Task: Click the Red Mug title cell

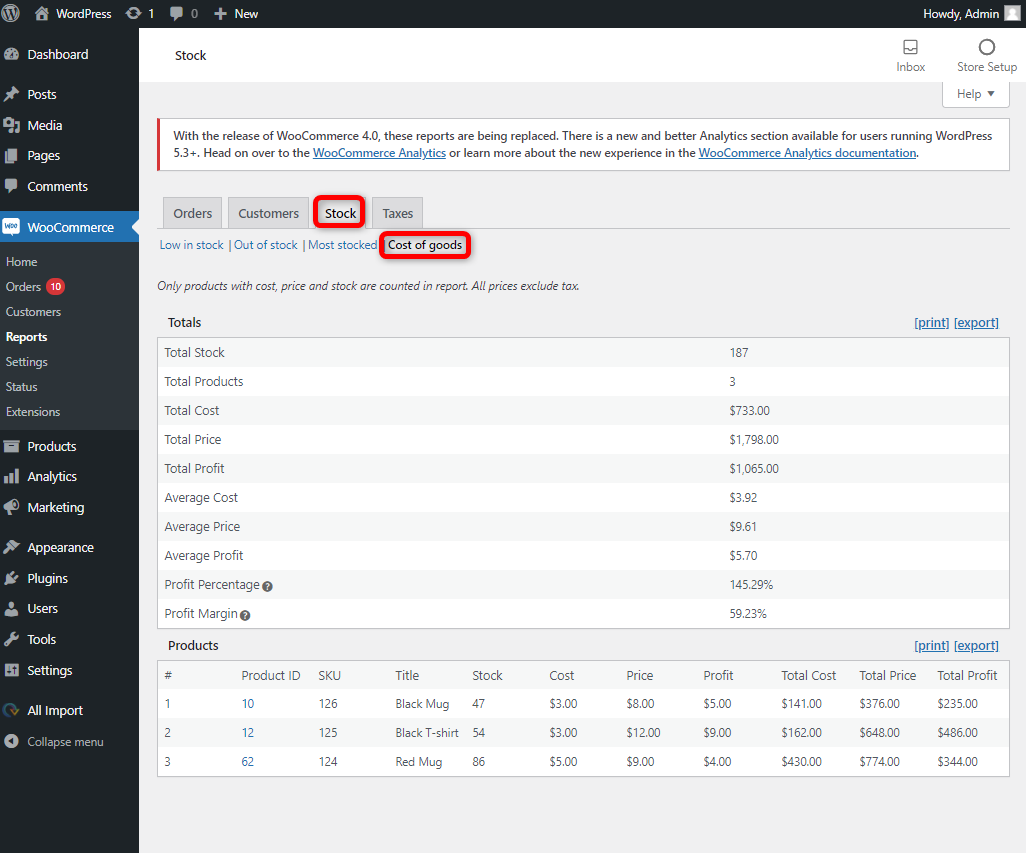Action: tap(419, 761)
